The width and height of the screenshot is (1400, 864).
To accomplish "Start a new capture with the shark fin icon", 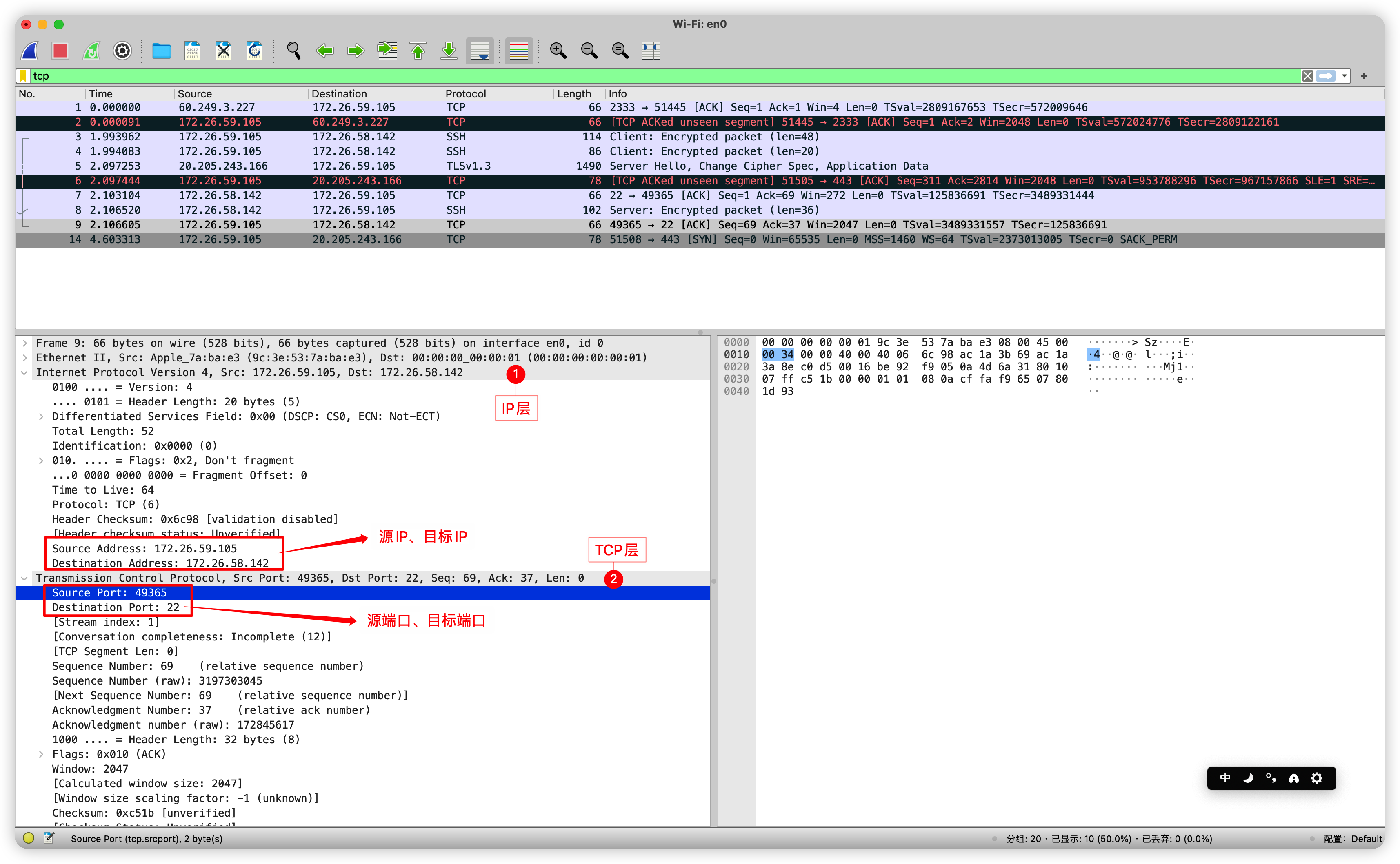I will (x=29, y=50).
